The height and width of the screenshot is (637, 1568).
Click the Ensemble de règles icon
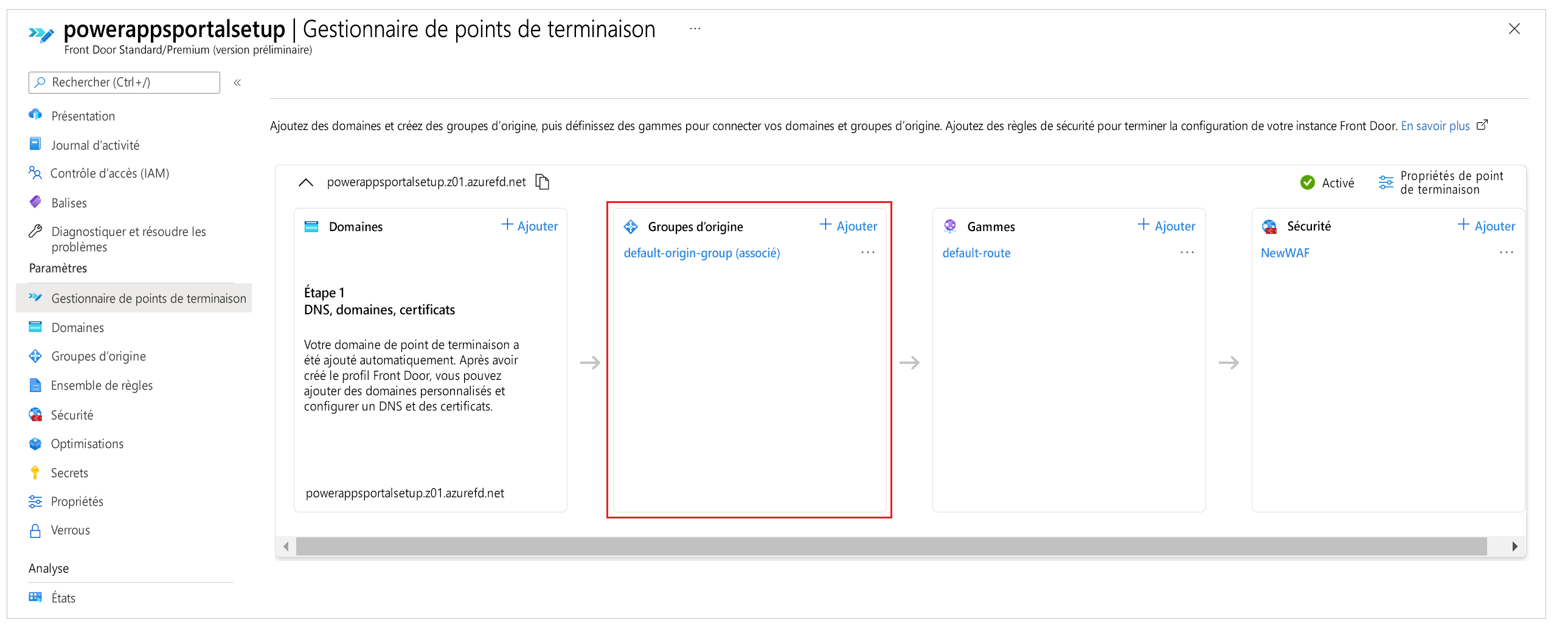coord(35,385)
